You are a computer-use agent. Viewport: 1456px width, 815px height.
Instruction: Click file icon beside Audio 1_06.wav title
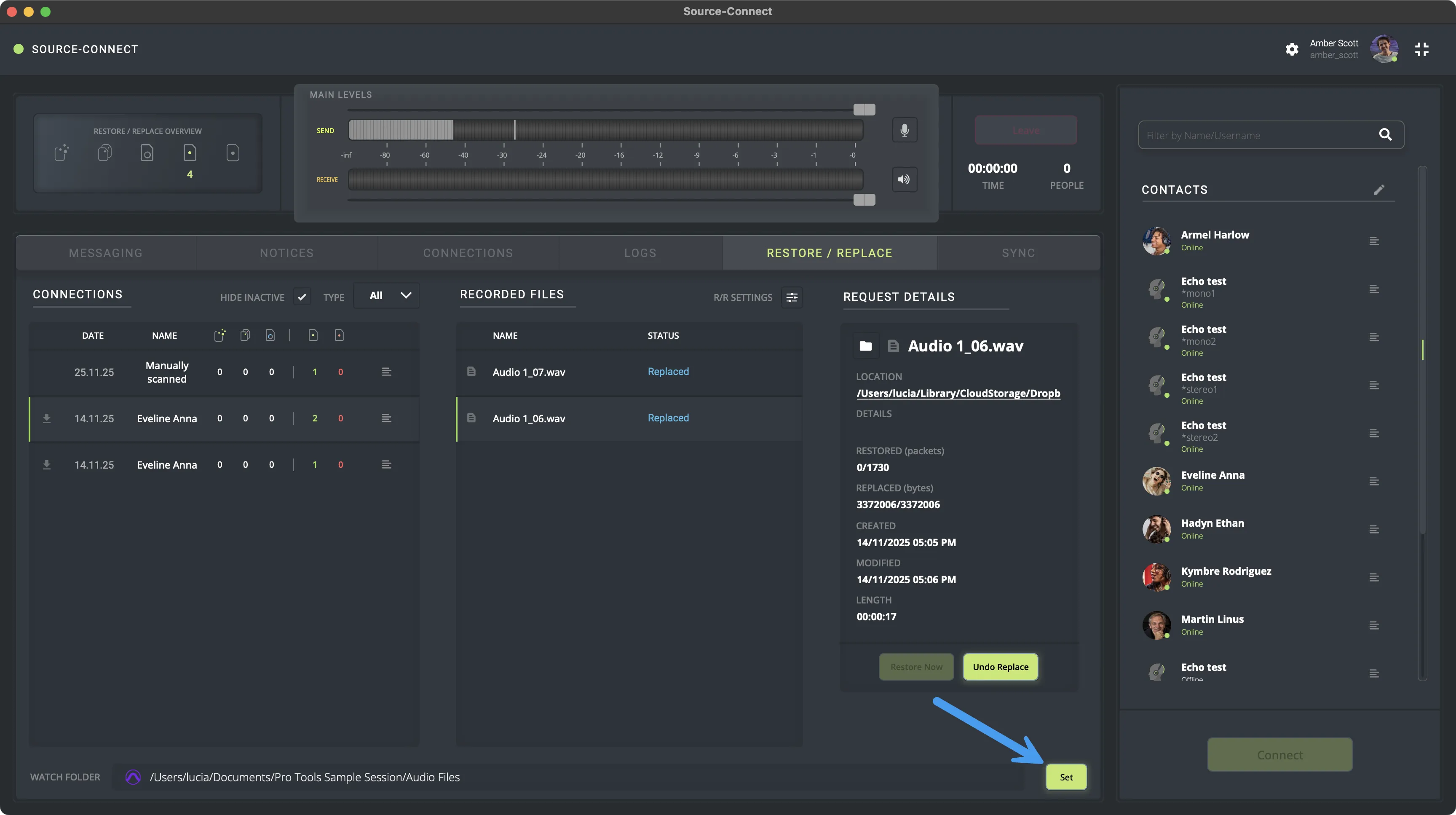click(893, 346)
